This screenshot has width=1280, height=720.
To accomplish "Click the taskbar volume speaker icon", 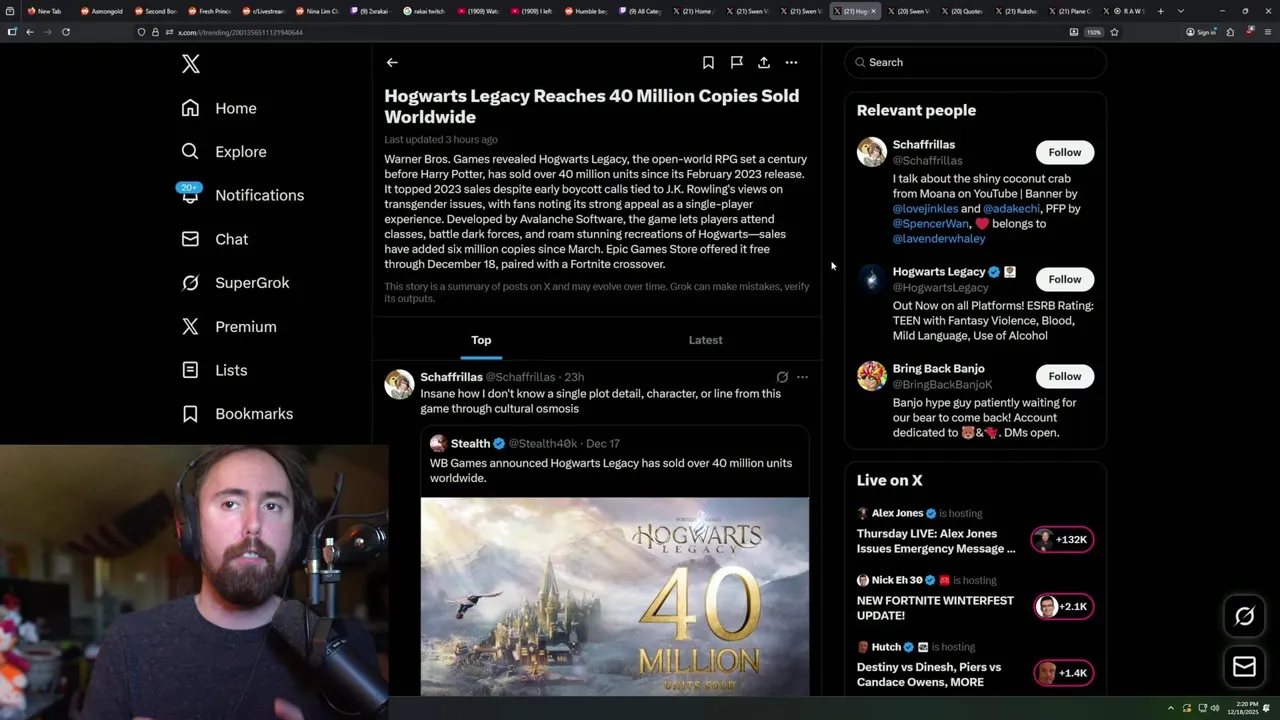I will point(1215,708).
